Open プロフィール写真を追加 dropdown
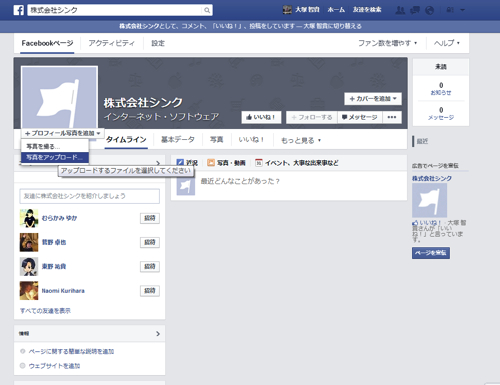500x385 pixels. coord(63,133)
